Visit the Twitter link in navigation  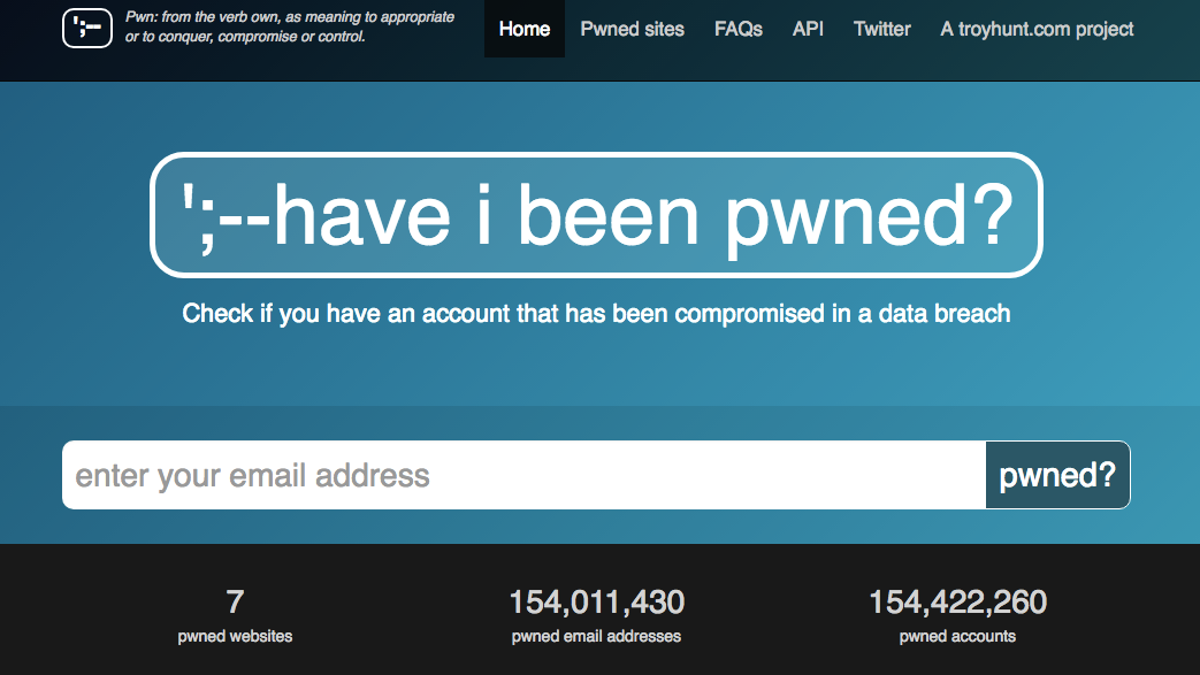coord(882,29)
